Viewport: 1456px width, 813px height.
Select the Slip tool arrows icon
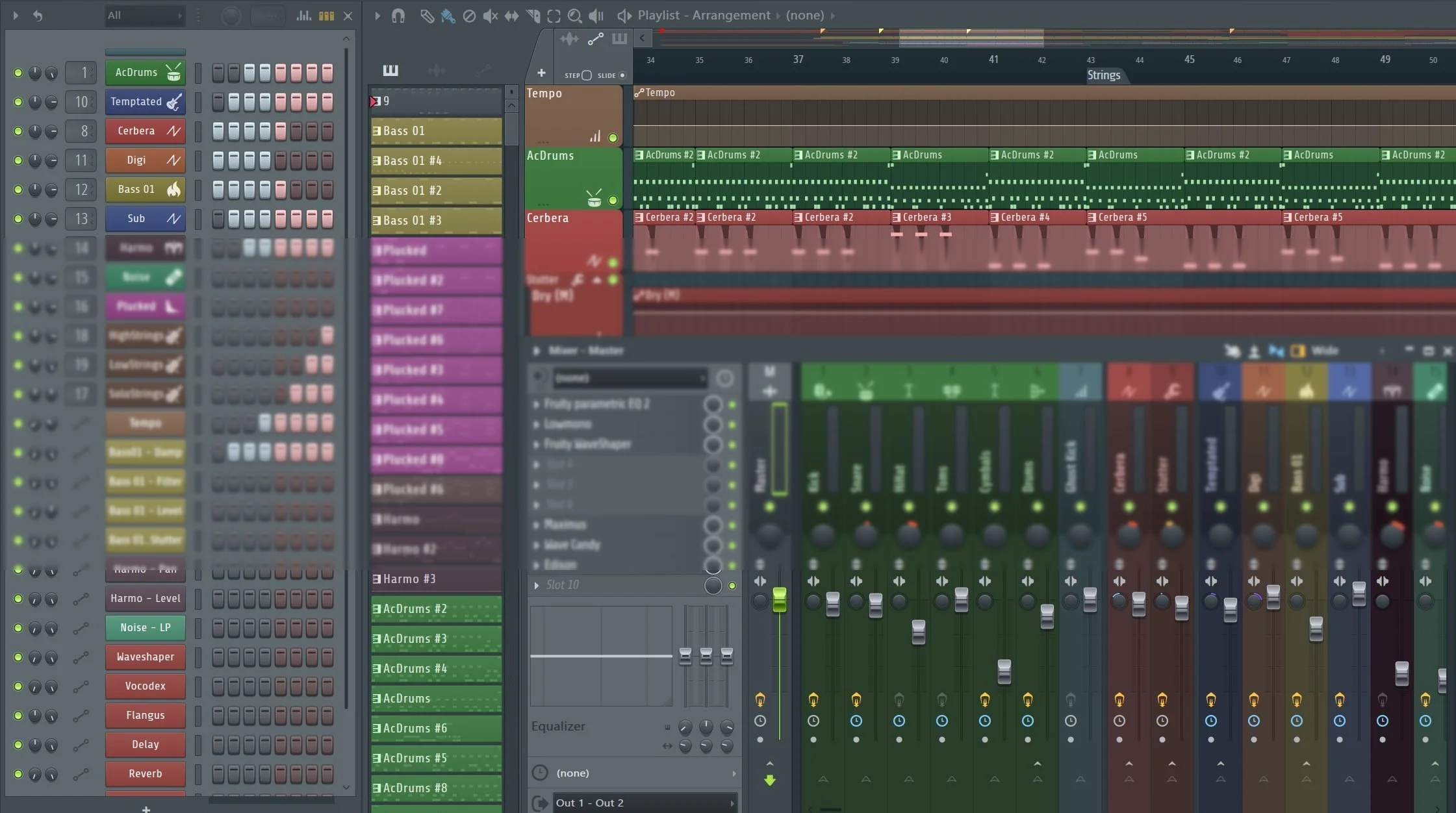pos(511,16)
